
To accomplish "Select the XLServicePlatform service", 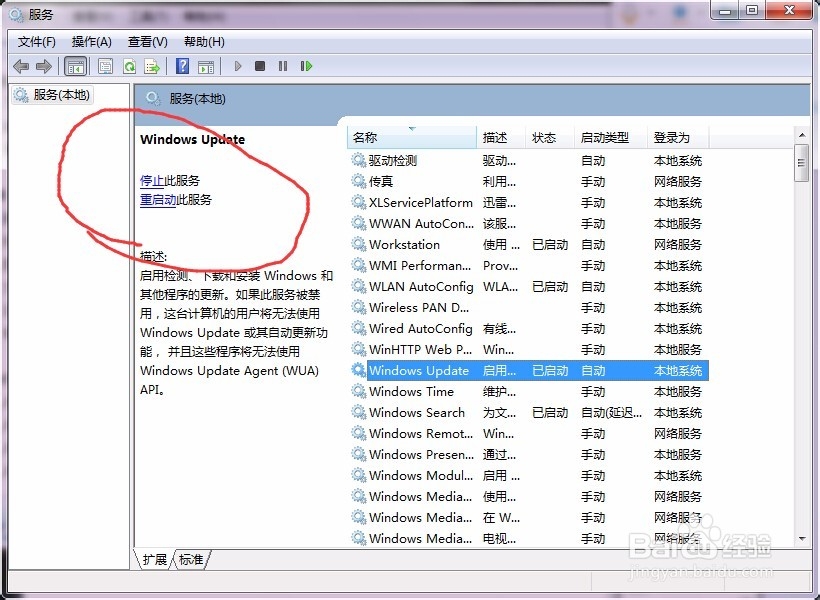I will click(x=528, y=202).
